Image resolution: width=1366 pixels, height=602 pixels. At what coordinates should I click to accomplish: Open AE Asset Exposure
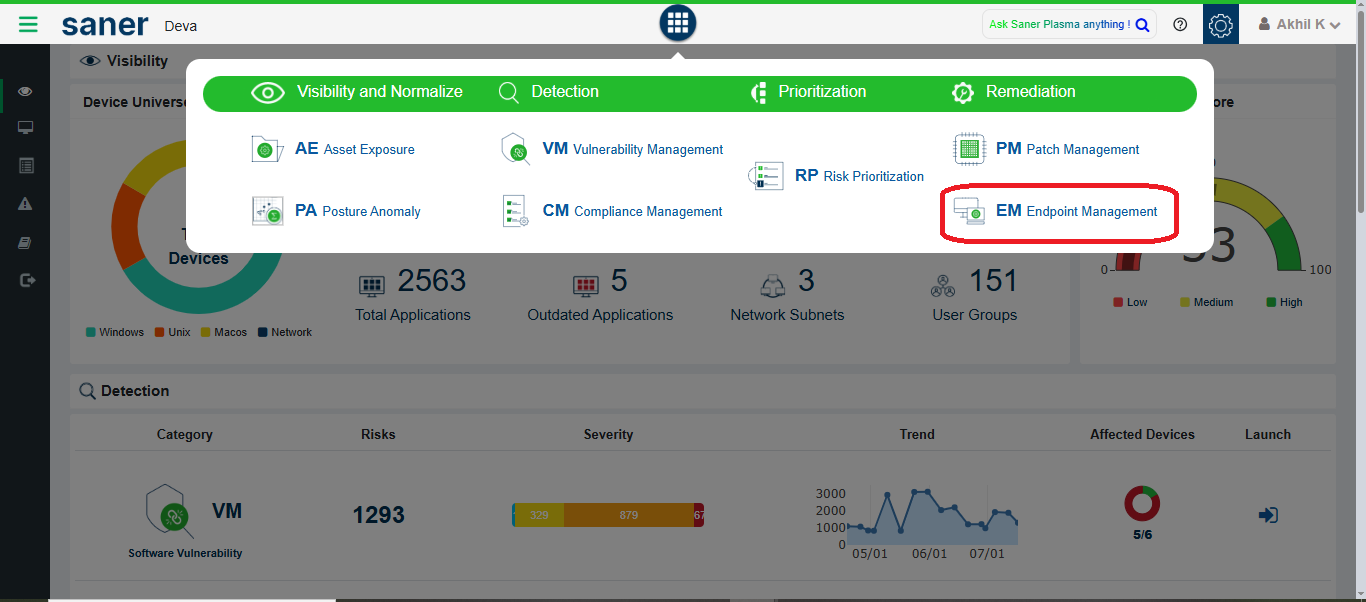pos(354,149)
